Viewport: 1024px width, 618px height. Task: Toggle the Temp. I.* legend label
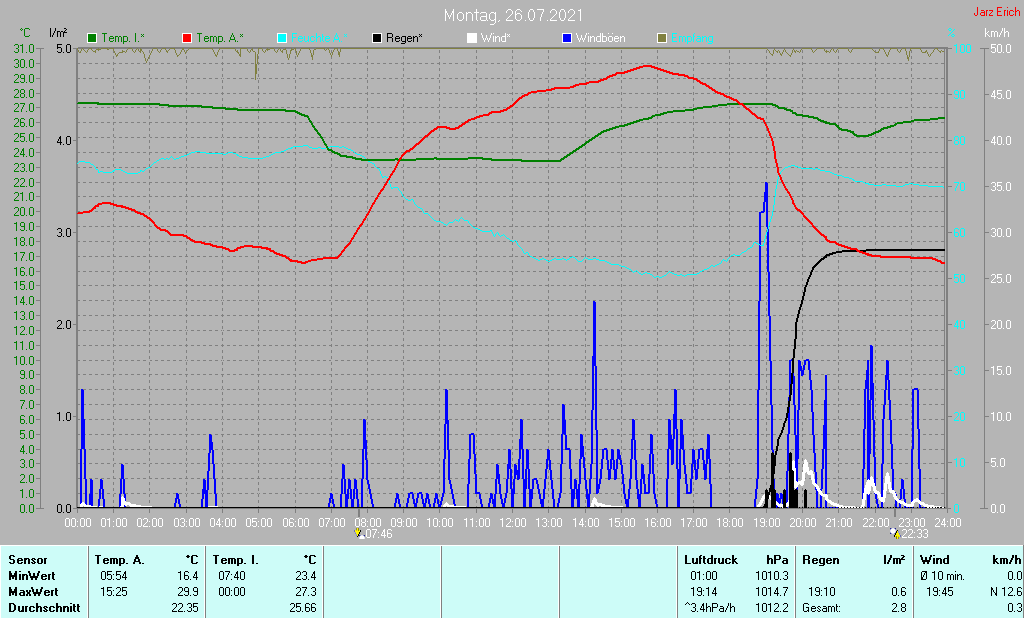[x=122, y=38]
